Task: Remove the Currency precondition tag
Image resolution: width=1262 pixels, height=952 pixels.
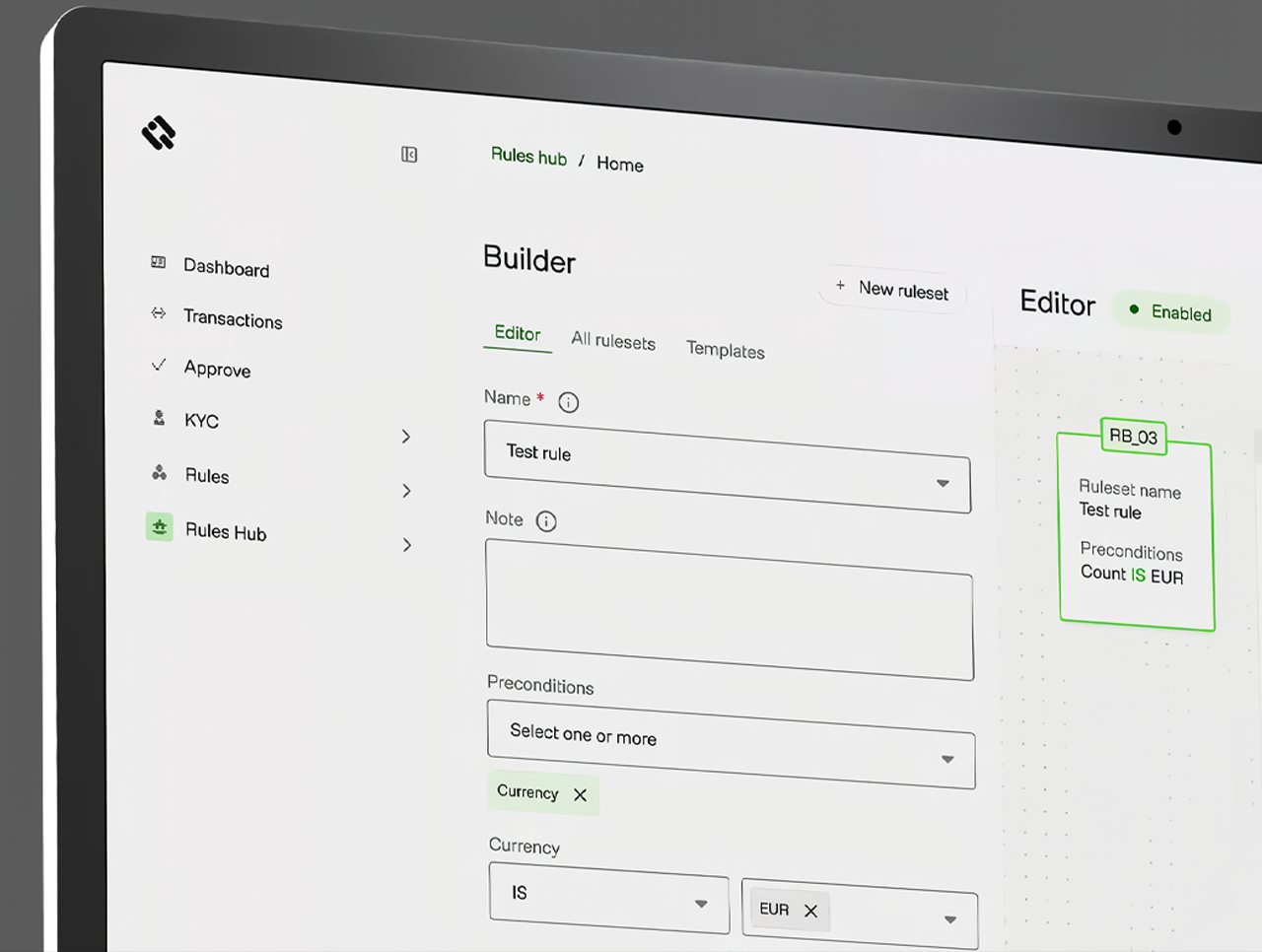Action: click(x=581, y=795)
